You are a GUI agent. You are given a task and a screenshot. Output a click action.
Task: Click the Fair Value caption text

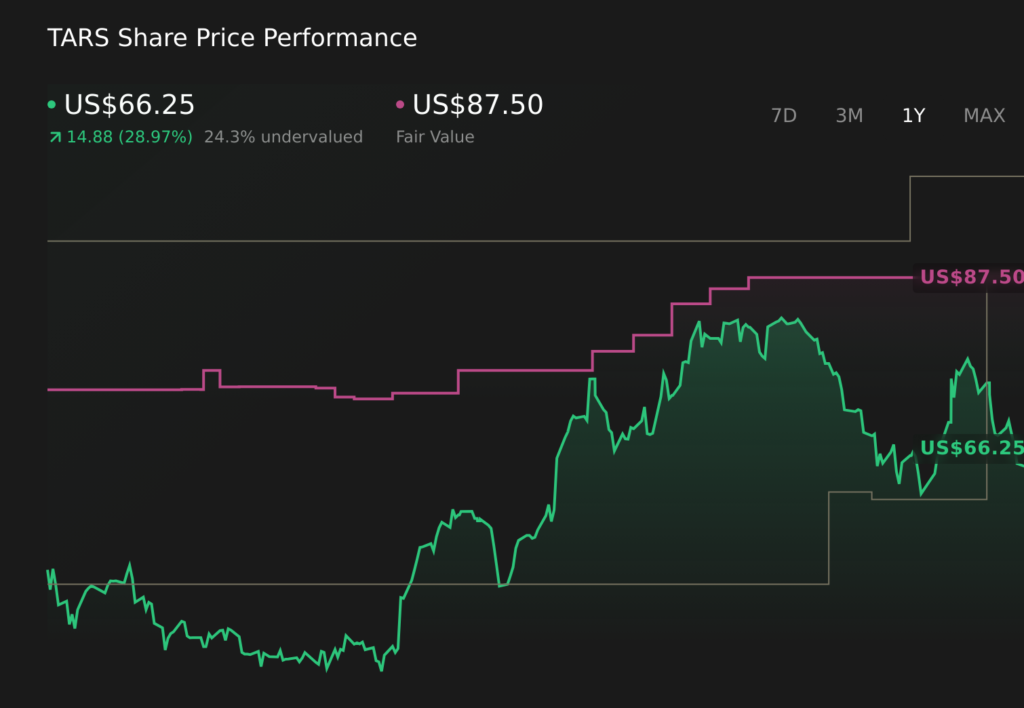(437, 136)
